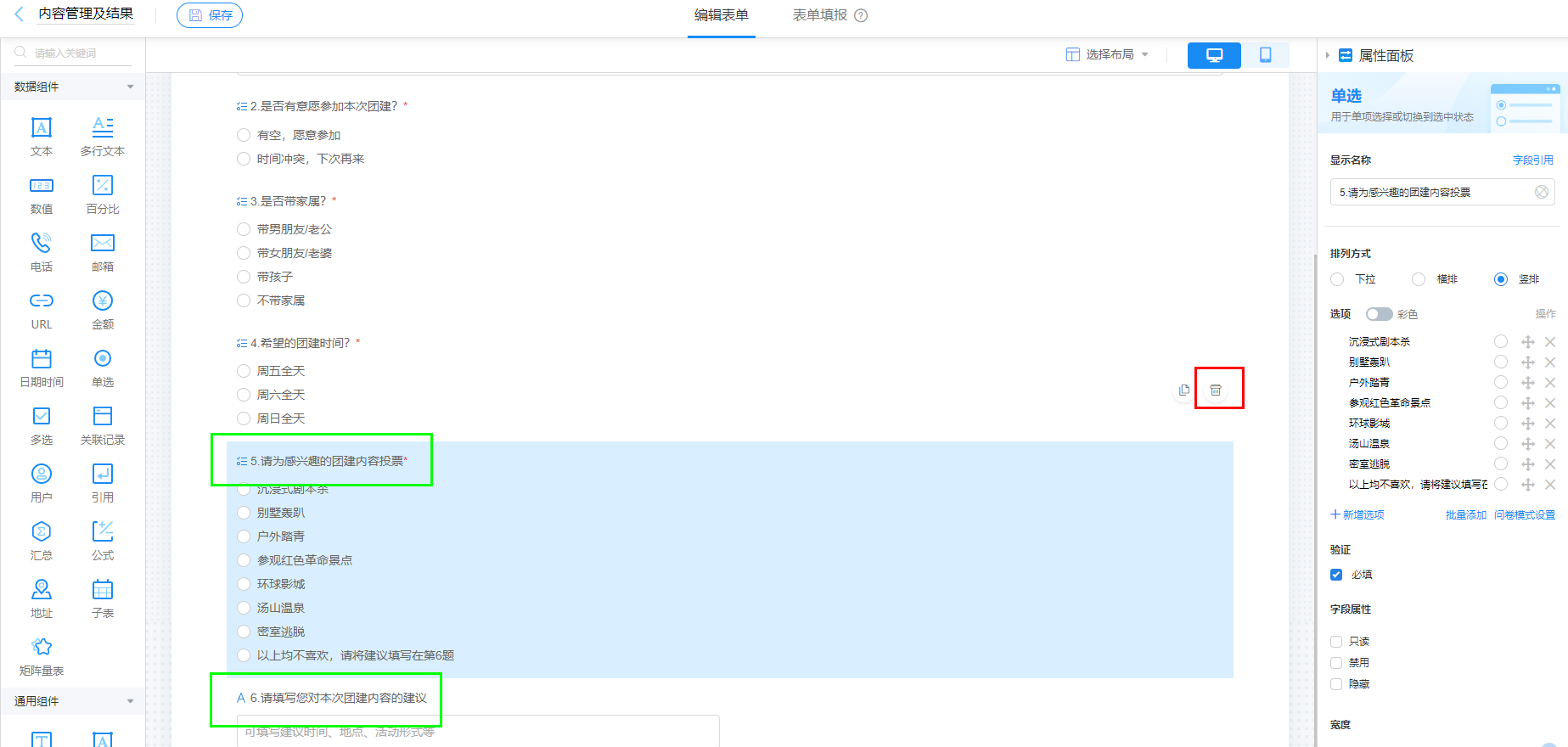The height and width of the screenshot is (747, 1568).
Task: Select the 横排 horizontal layout radio button
Action: (x=1419, y=279)
